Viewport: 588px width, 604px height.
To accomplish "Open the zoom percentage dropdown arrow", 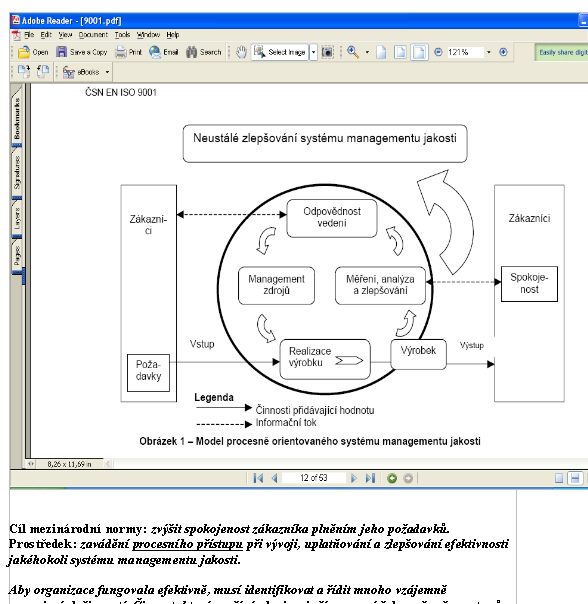I will (x=489, y=52).
